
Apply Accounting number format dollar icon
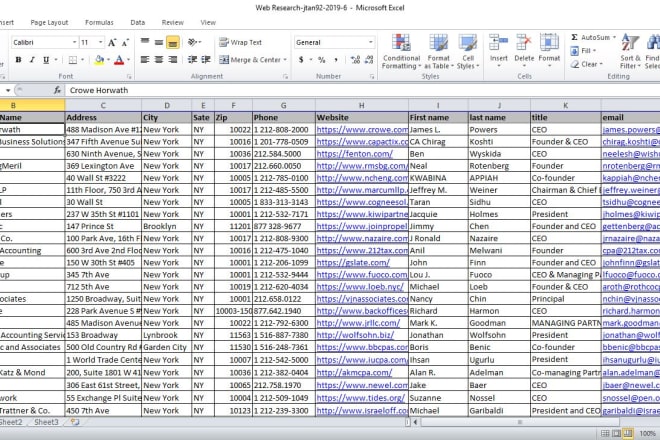click(301, 60)
